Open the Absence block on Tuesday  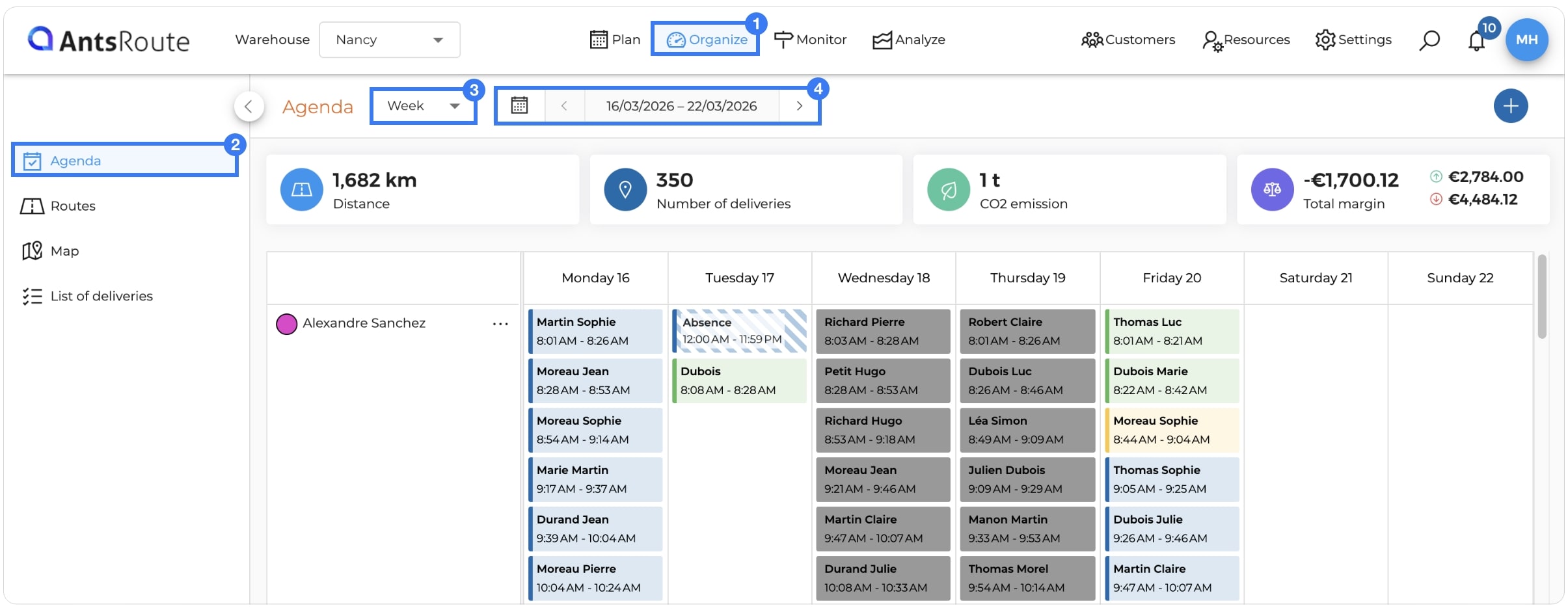(x=739, y=331)
